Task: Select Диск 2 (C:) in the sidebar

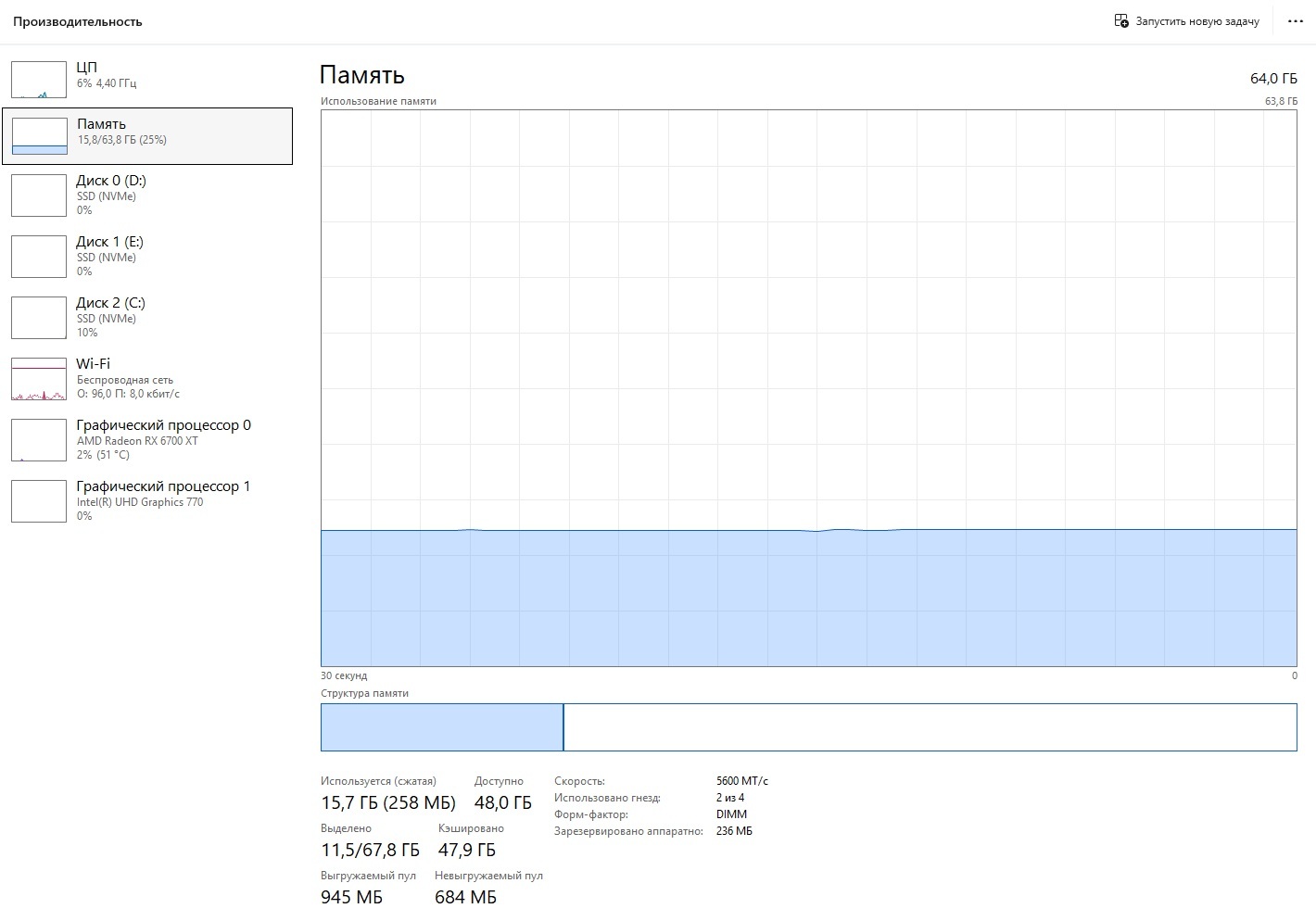Action: click(x=147, y=317)
